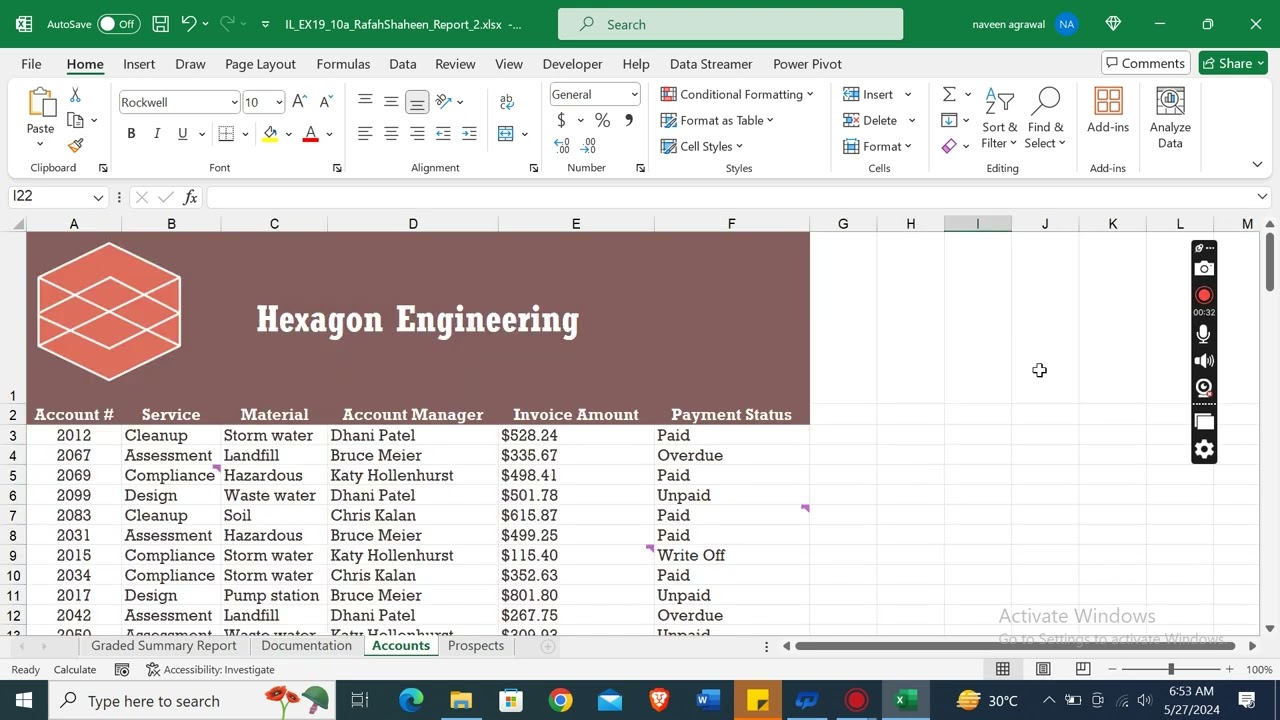
Task: Click the Increase Font Size icon
Action: tap(299, 102)
